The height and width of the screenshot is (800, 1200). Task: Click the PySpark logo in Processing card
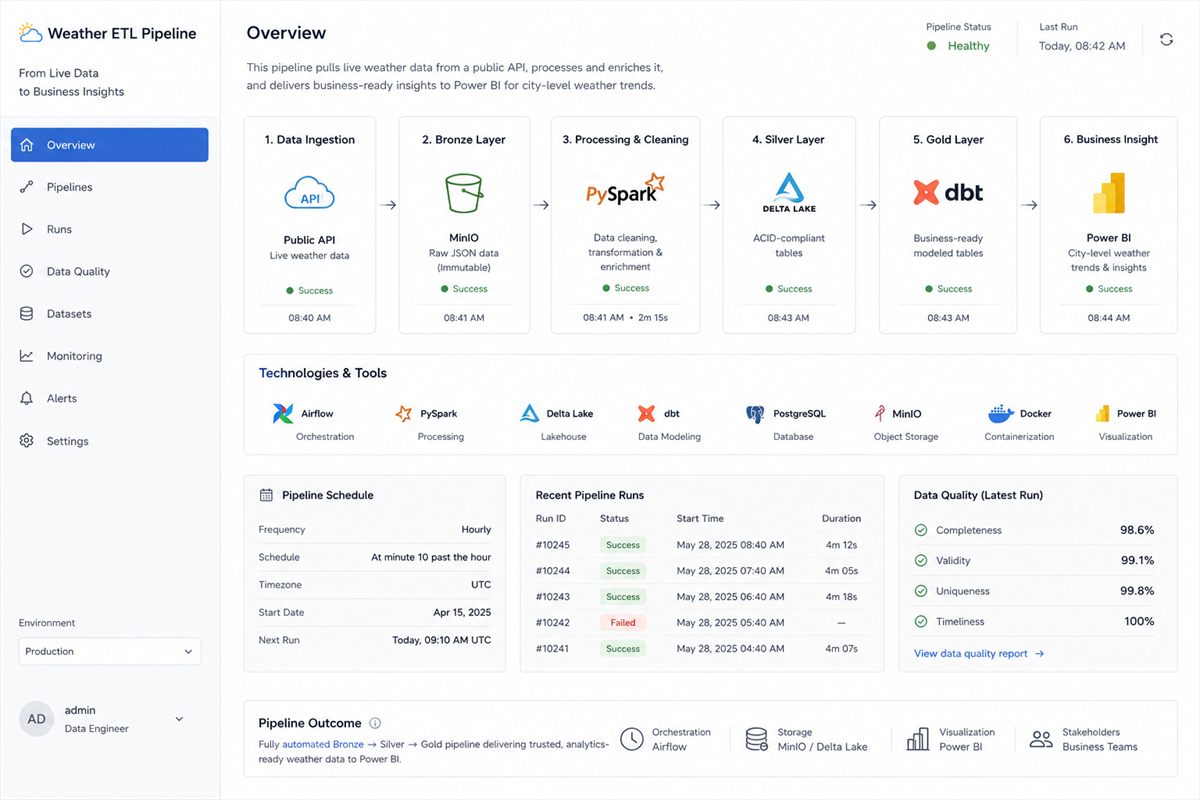click(x=625, y=190)
